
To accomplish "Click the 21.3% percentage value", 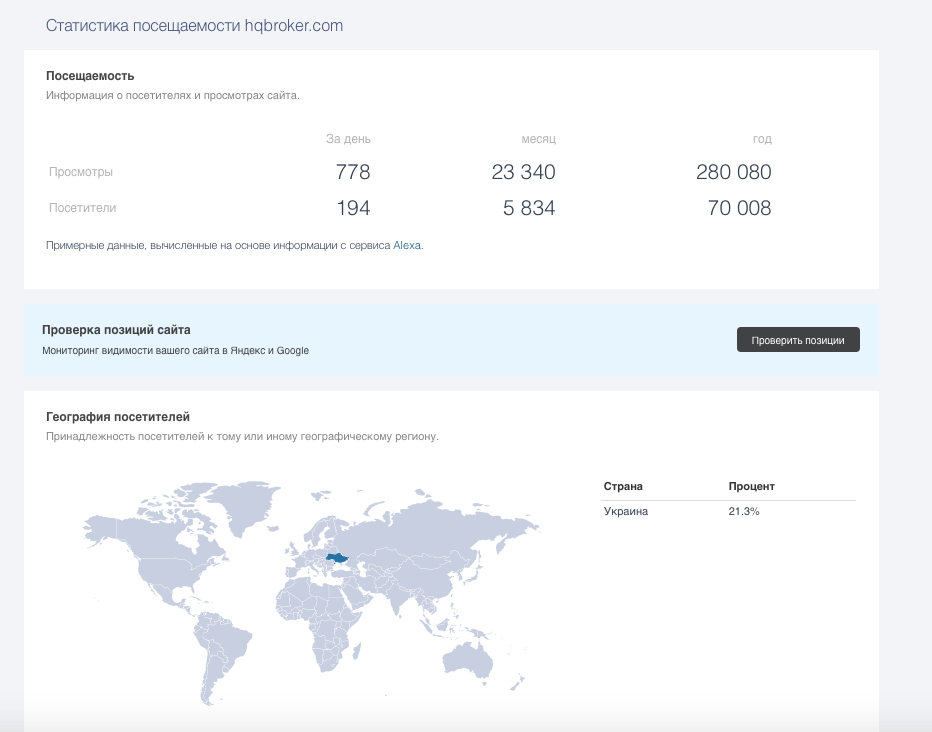I will point(744,511).
